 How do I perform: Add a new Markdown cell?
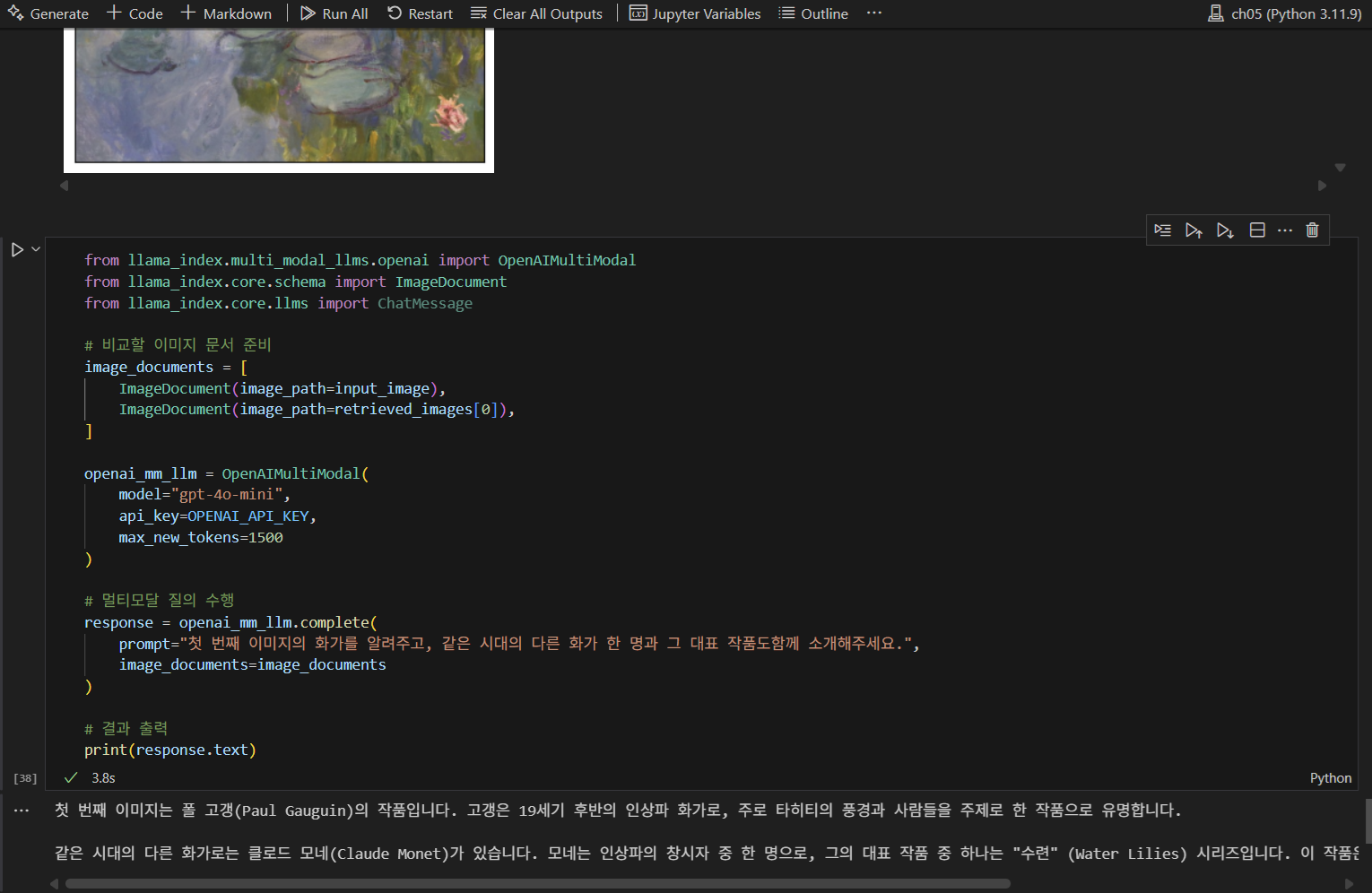coord(226,13)
